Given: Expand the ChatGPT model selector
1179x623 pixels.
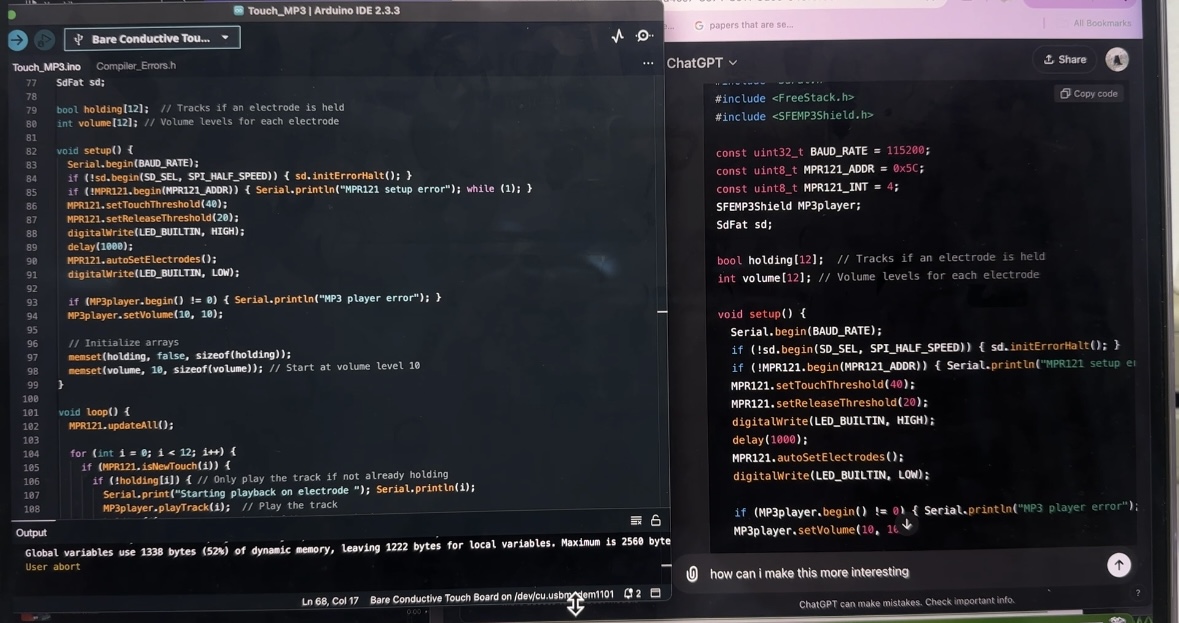Looking at the screenshot, I should point(702,63).
